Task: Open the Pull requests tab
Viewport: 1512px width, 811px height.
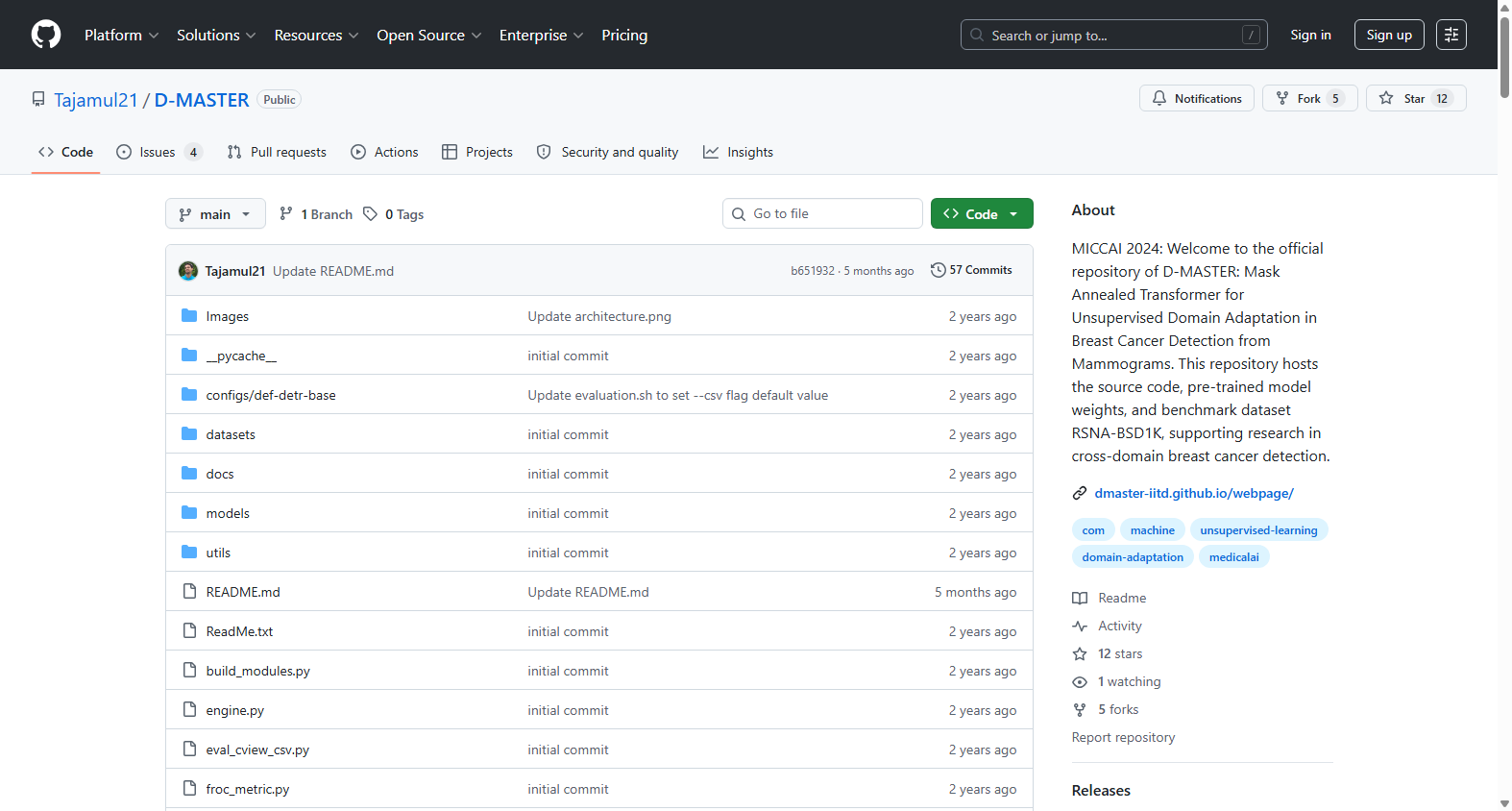Action: point(277,152)
